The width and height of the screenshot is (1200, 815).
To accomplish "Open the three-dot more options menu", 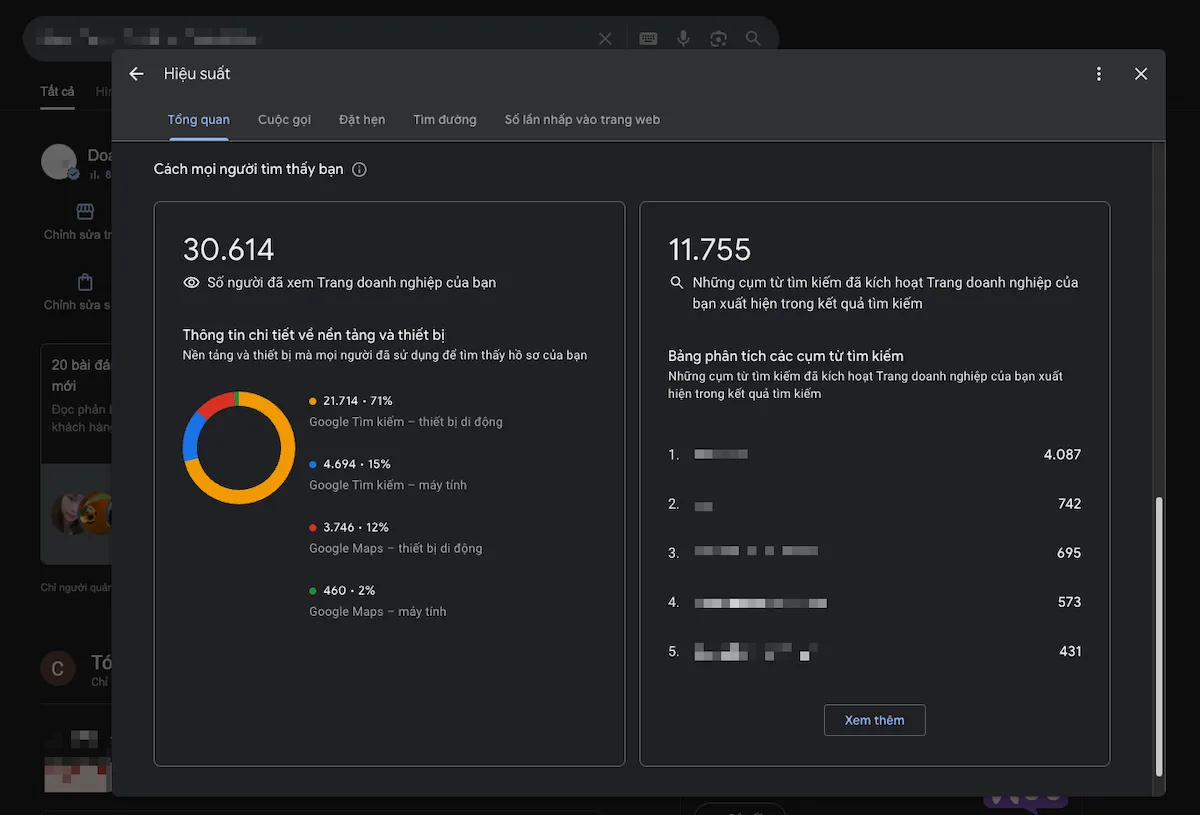I will (1099, 74).
